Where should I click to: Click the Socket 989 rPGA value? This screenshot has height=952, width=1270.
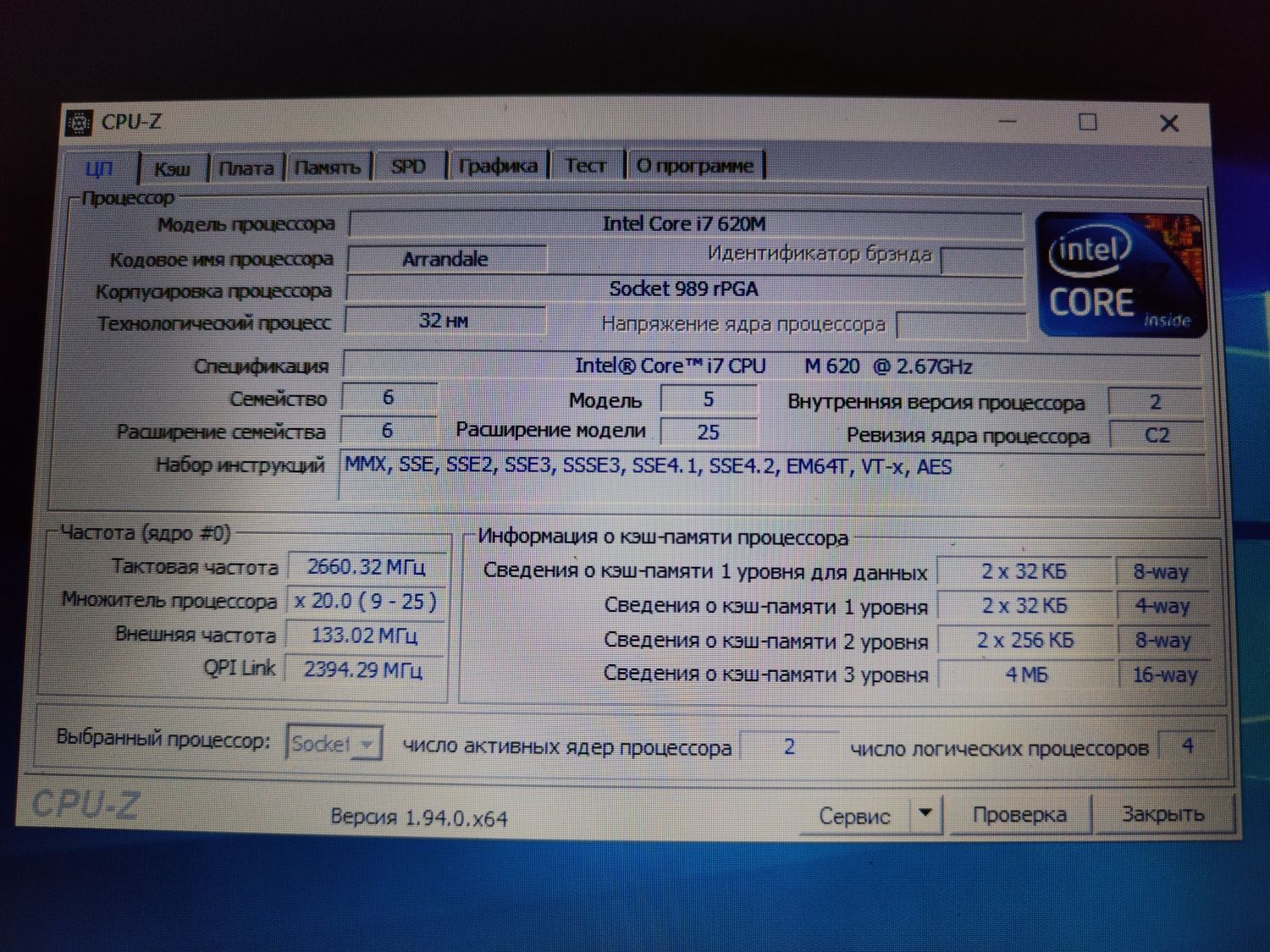pyautogui.click(x=684, y=289)
